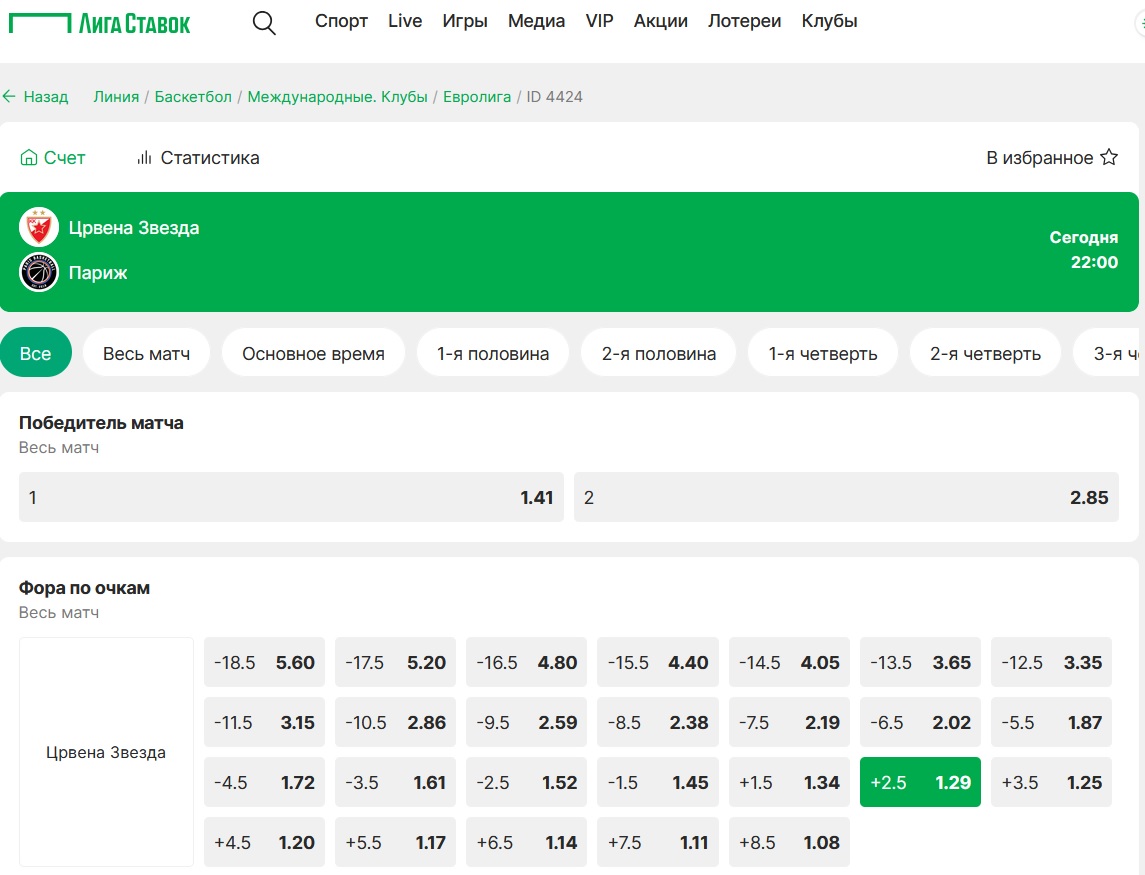Pick handicap -12.5 at 3.35
Image resolution: width=1145 pixels, height=875 pixels.
tap(1052, 662)
